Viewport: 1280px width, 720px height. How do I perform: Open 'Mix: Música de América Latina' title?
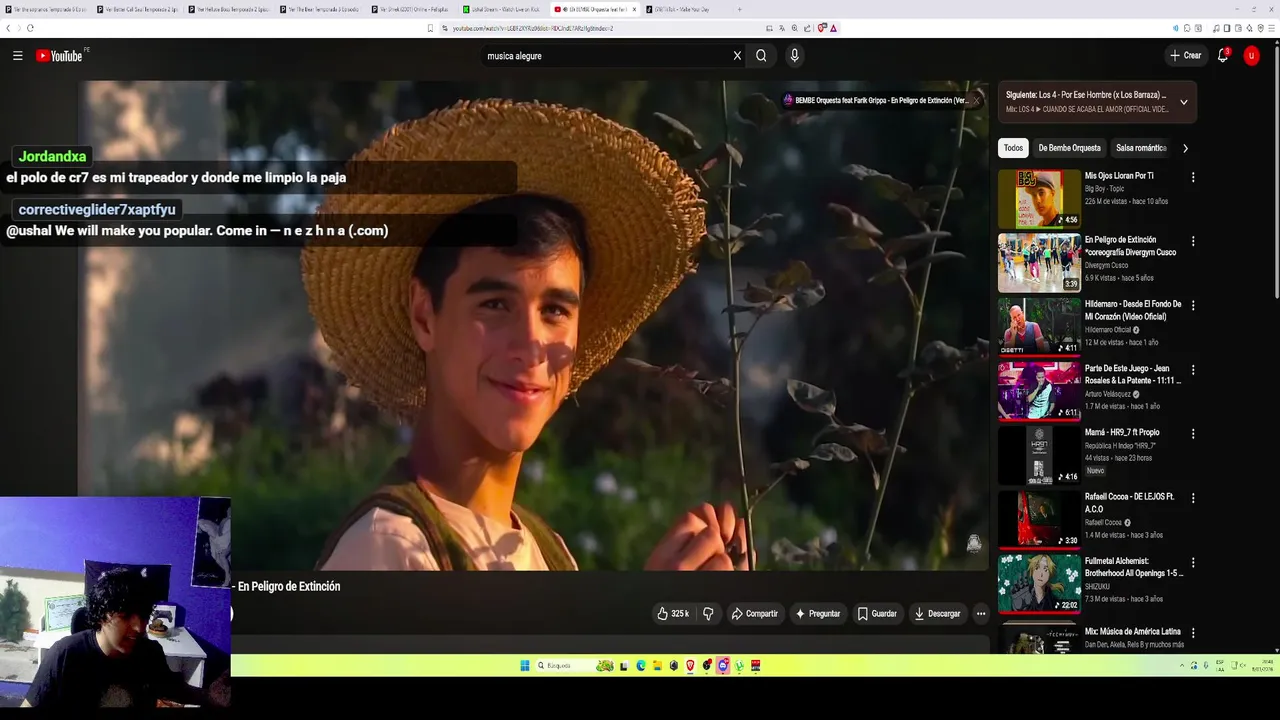[1133, 631]
